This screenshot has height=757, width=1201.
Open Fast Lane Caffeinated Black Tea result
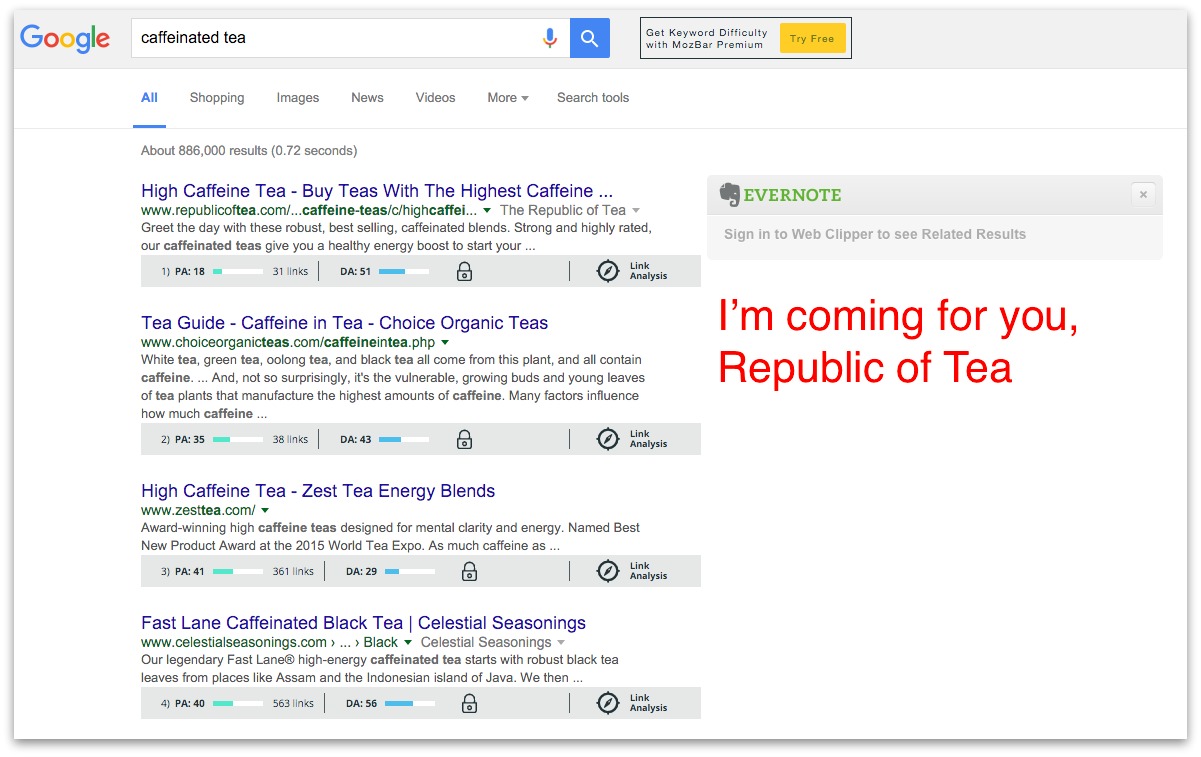(363, 623)
